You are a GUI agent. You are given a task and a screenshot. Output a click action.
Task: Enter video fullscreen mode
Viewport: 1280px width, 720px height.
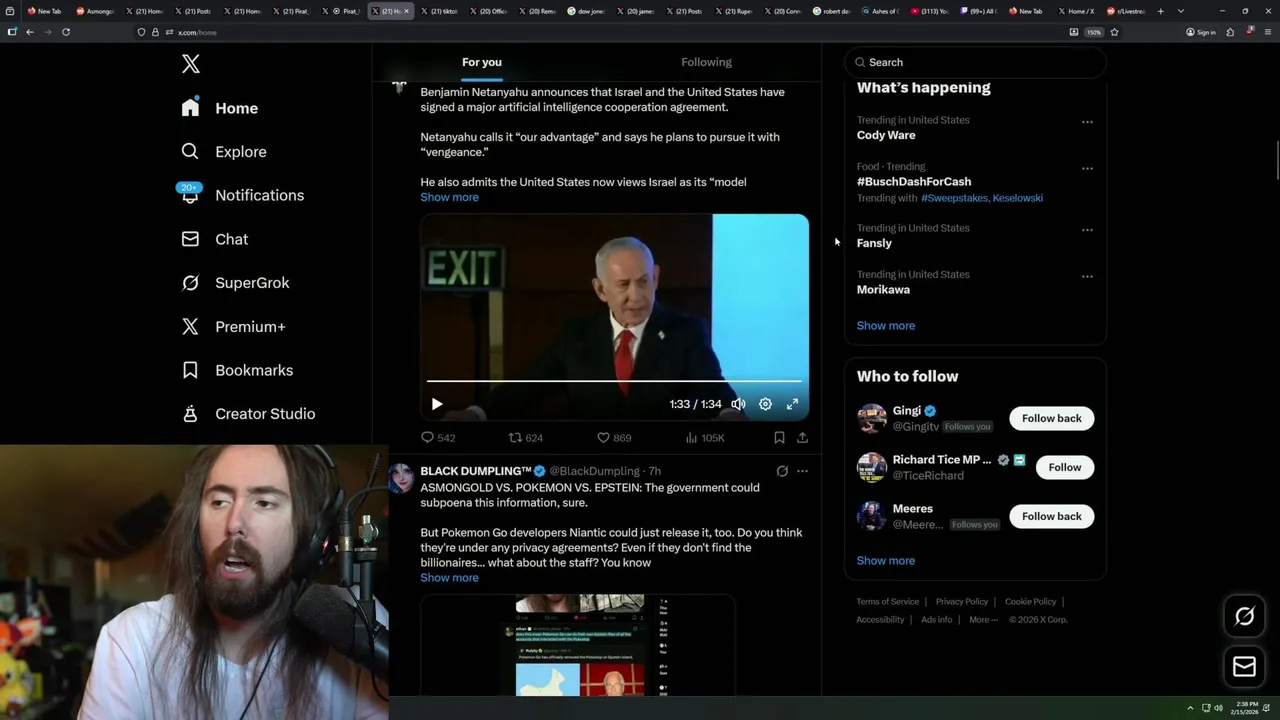click(x=792, y=404)
